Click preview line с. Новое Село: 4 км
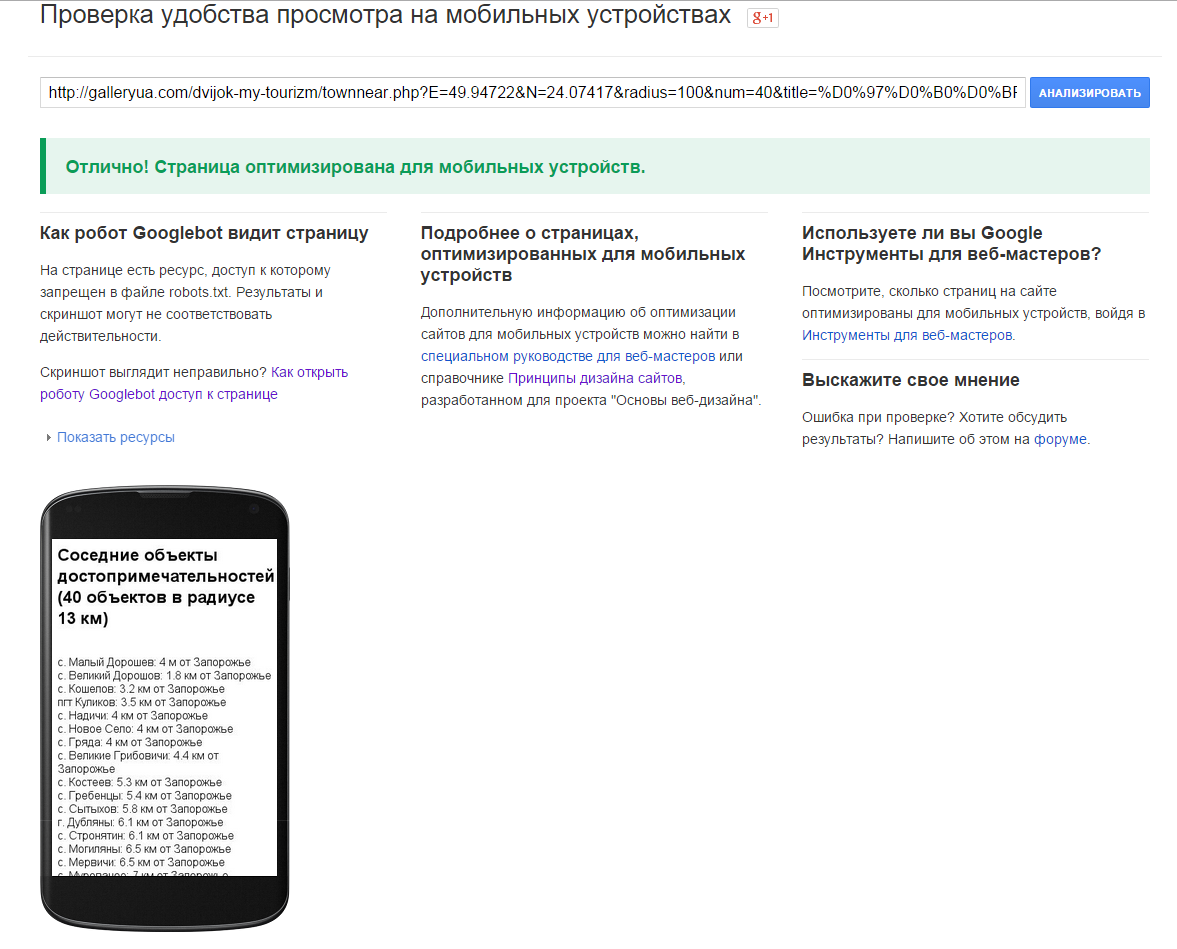Image resolution: width=1177 pixels, height=949 pixels. pyautogui.click(x=146, y=729)
